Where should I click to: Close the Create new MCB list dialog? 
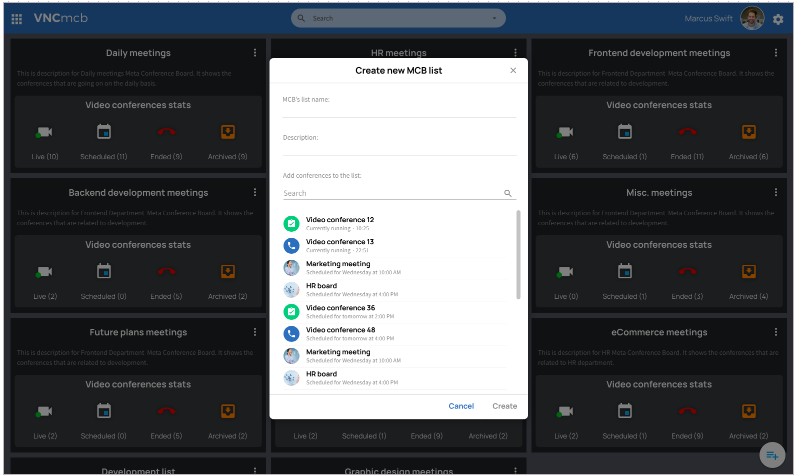click(x=513, y=71)
